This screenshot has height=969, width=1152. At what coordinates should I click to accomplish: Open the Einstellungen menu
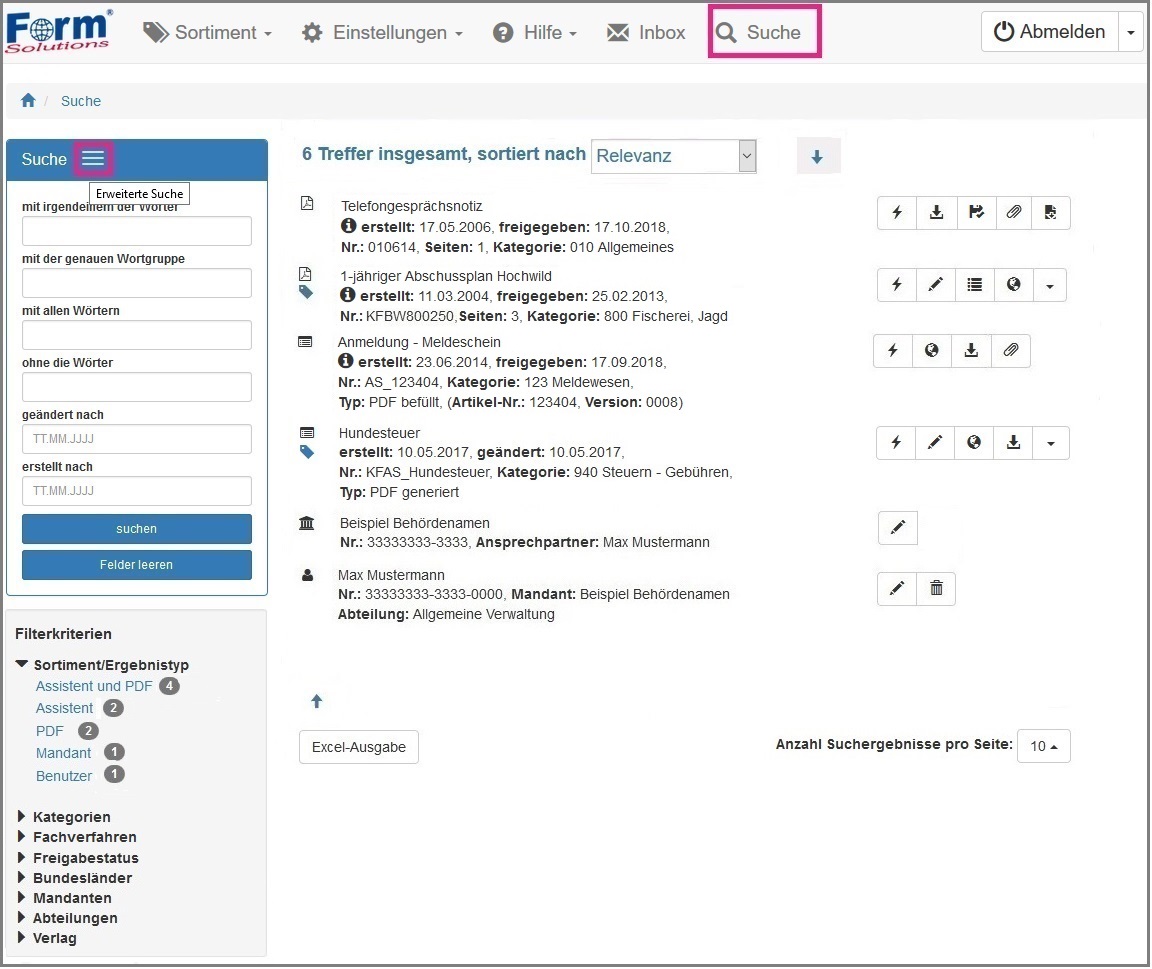383,33
